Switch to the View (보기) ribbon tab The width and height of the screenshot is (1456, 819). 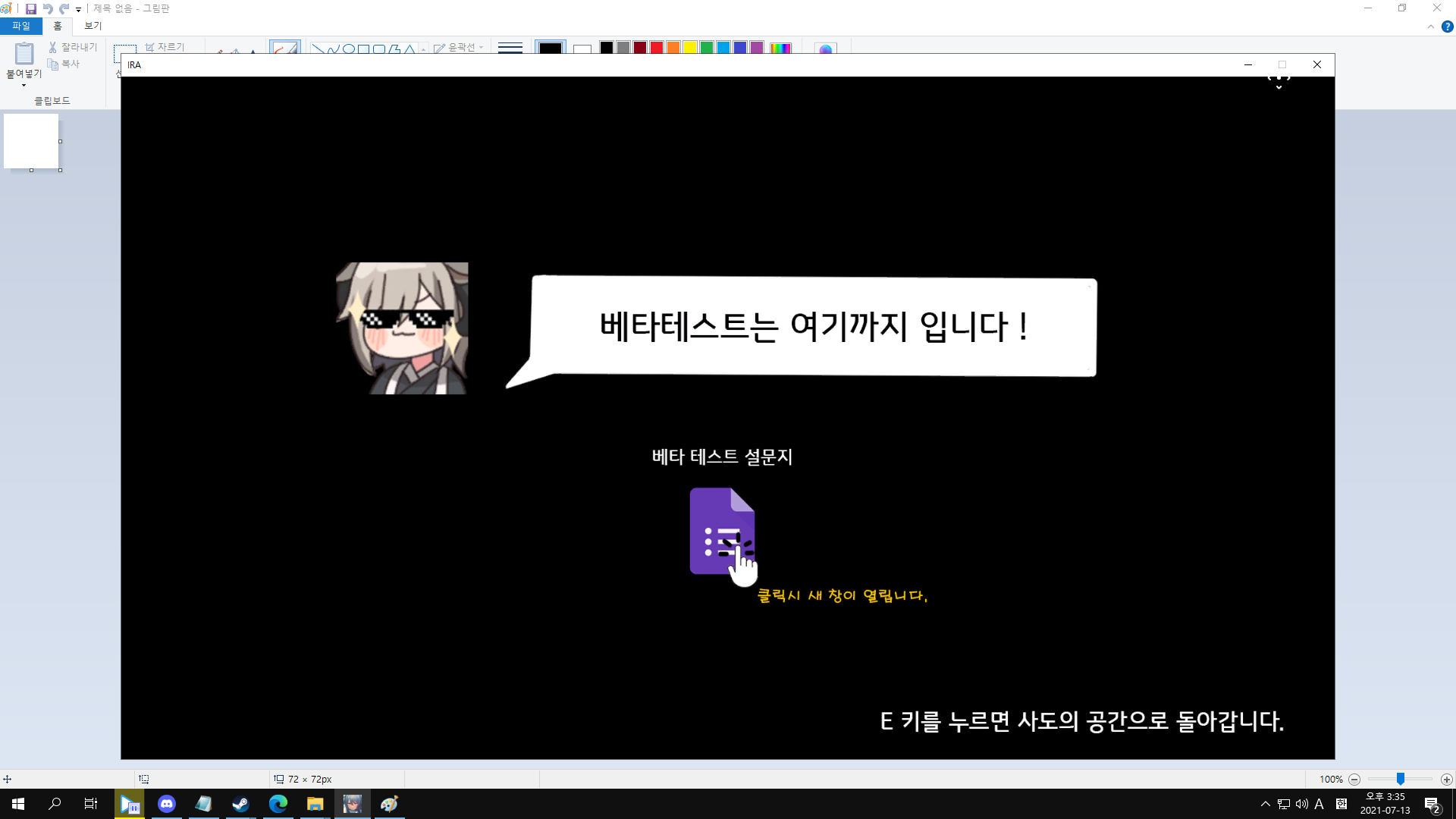pyautogui.click(x=93, y=26)
